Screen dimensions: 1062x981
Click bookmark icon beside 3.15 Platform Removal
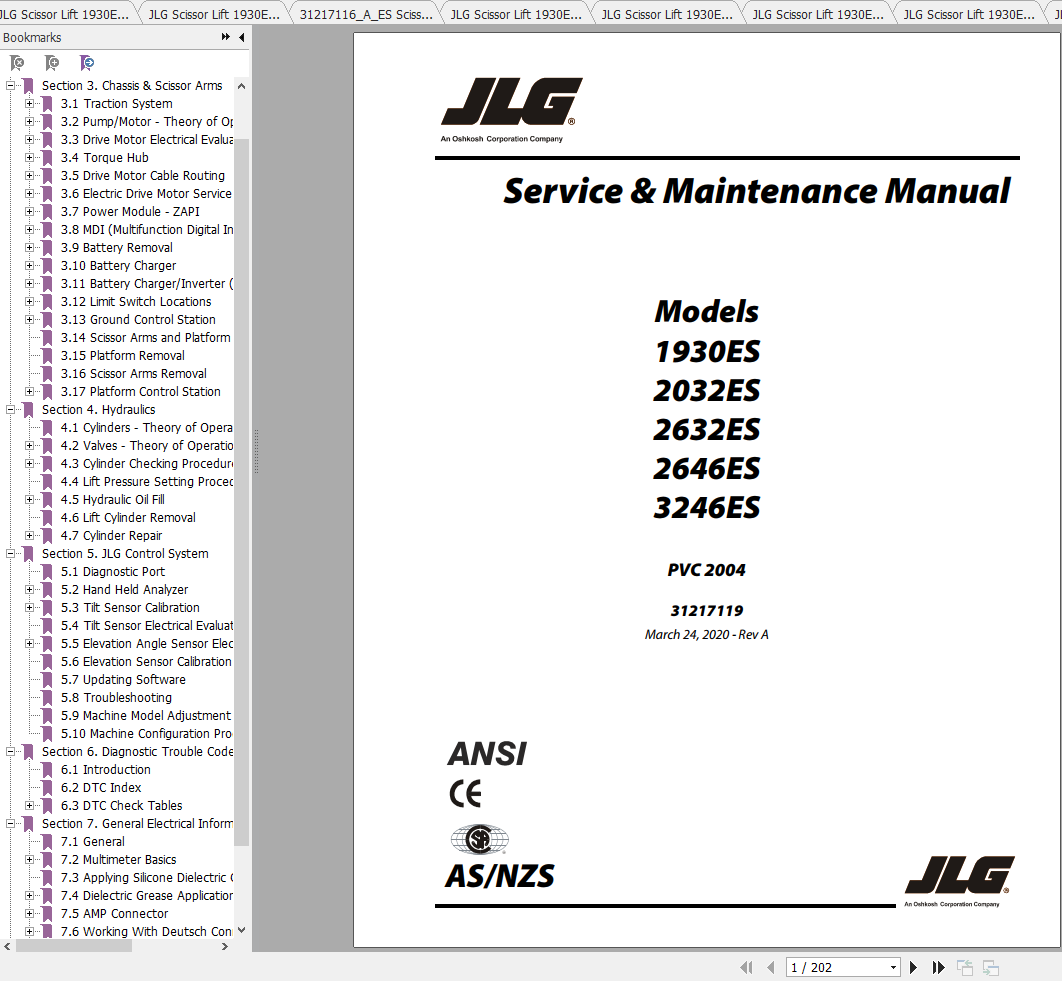(47, 356)
